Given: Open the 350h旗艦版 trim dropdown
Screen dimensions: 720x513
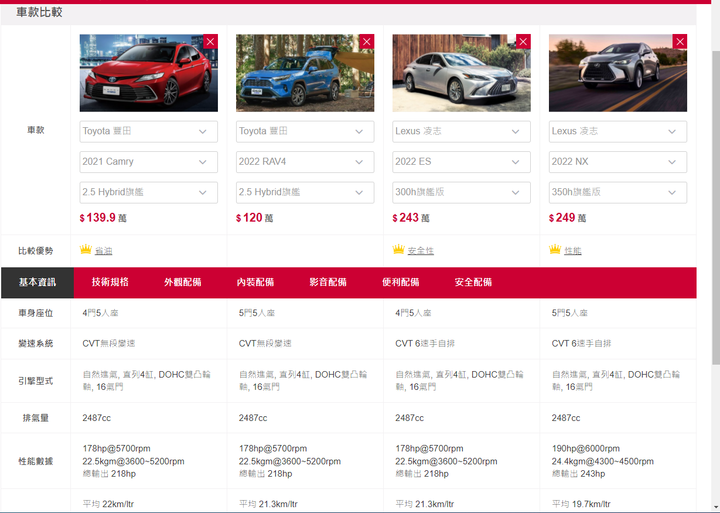Looking at the screenshot, I should click(x=618, y=192).
